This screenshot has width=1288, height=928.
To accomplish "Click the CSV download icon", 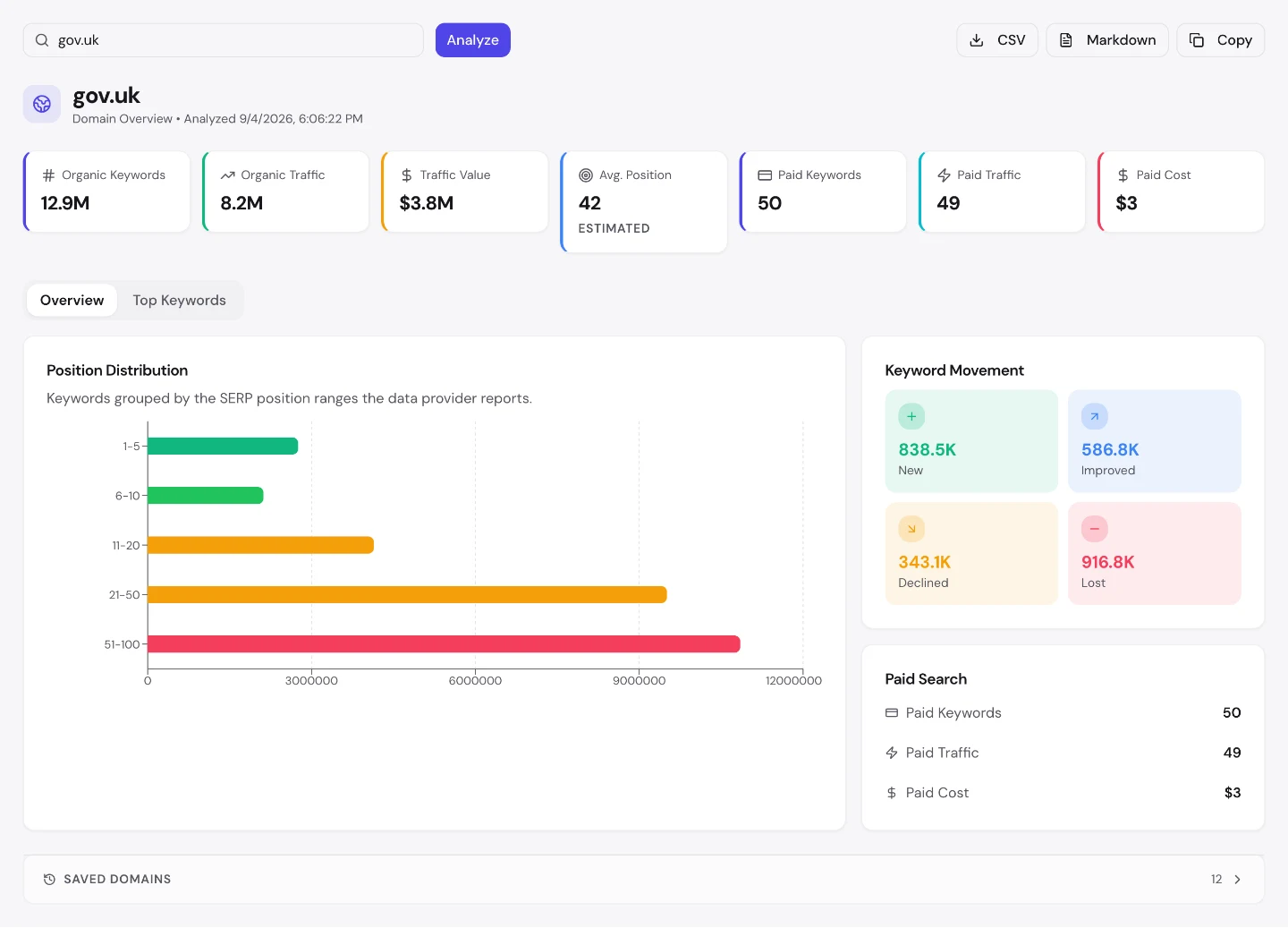I will coord(977,40).
